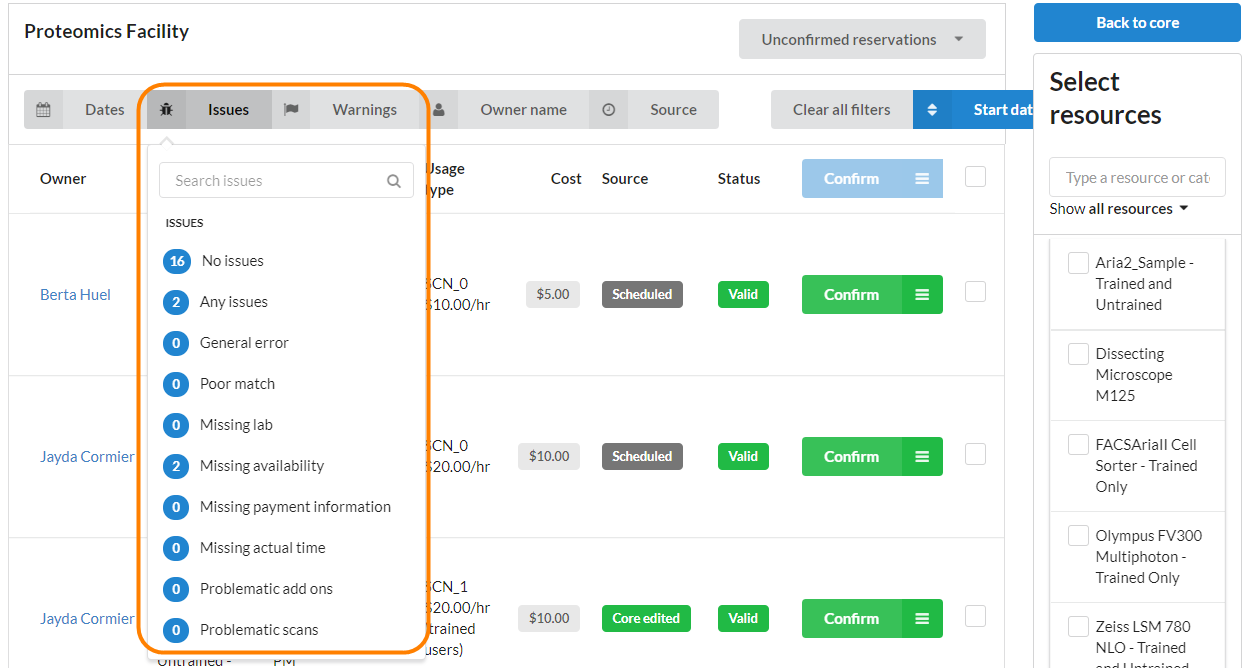The width and height of the screenshot is (1254, 668).
Task: Open hamburger menu on Berta Huel's Confirm button
Action: tap(922, 295)
